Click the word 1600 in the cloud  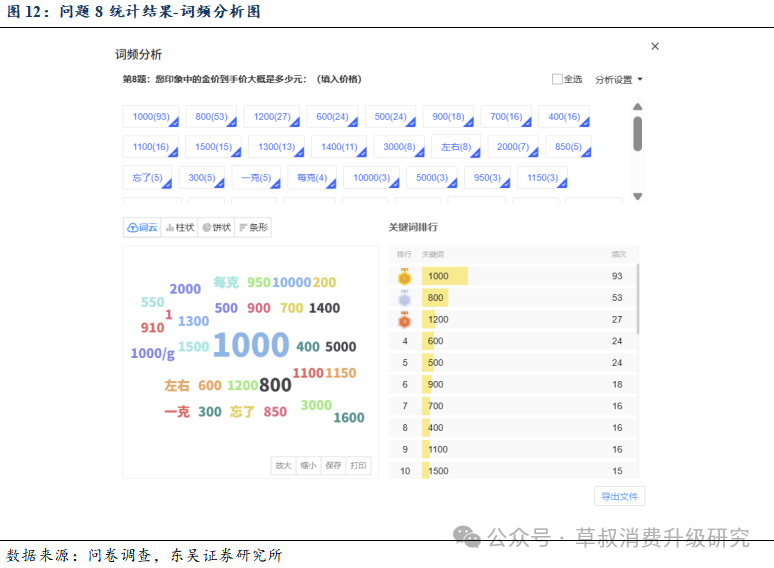point(348,417)
